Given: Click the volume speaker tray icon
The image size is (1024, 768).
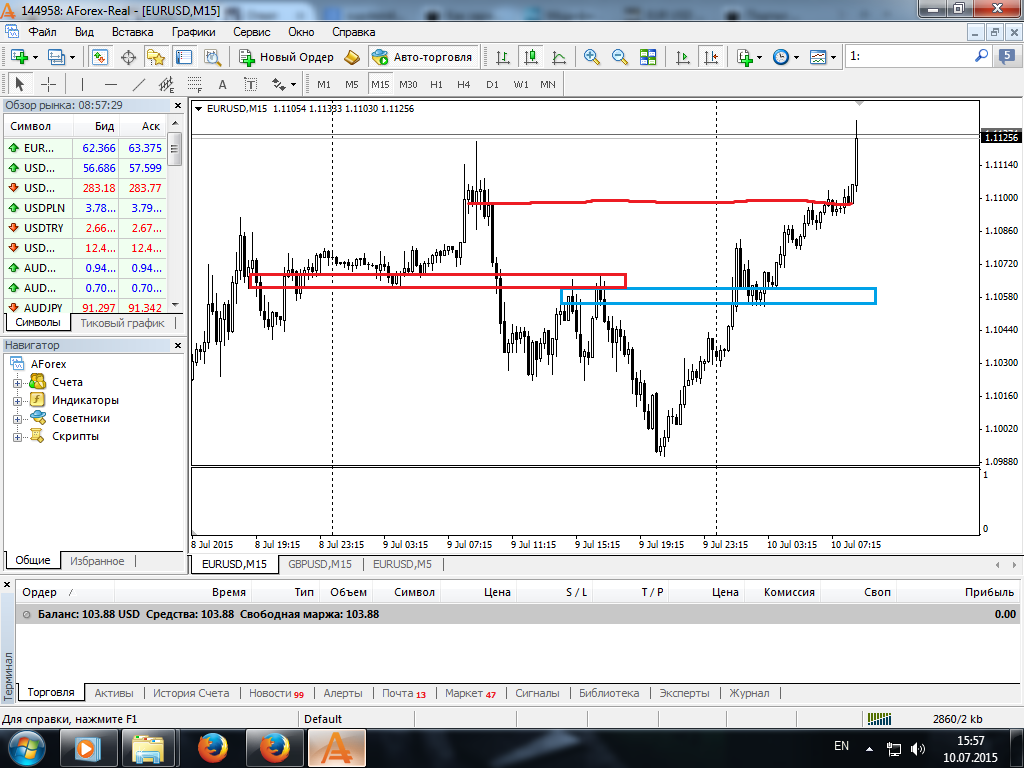Looking at the screenshot, I should (x=918, y=749).
